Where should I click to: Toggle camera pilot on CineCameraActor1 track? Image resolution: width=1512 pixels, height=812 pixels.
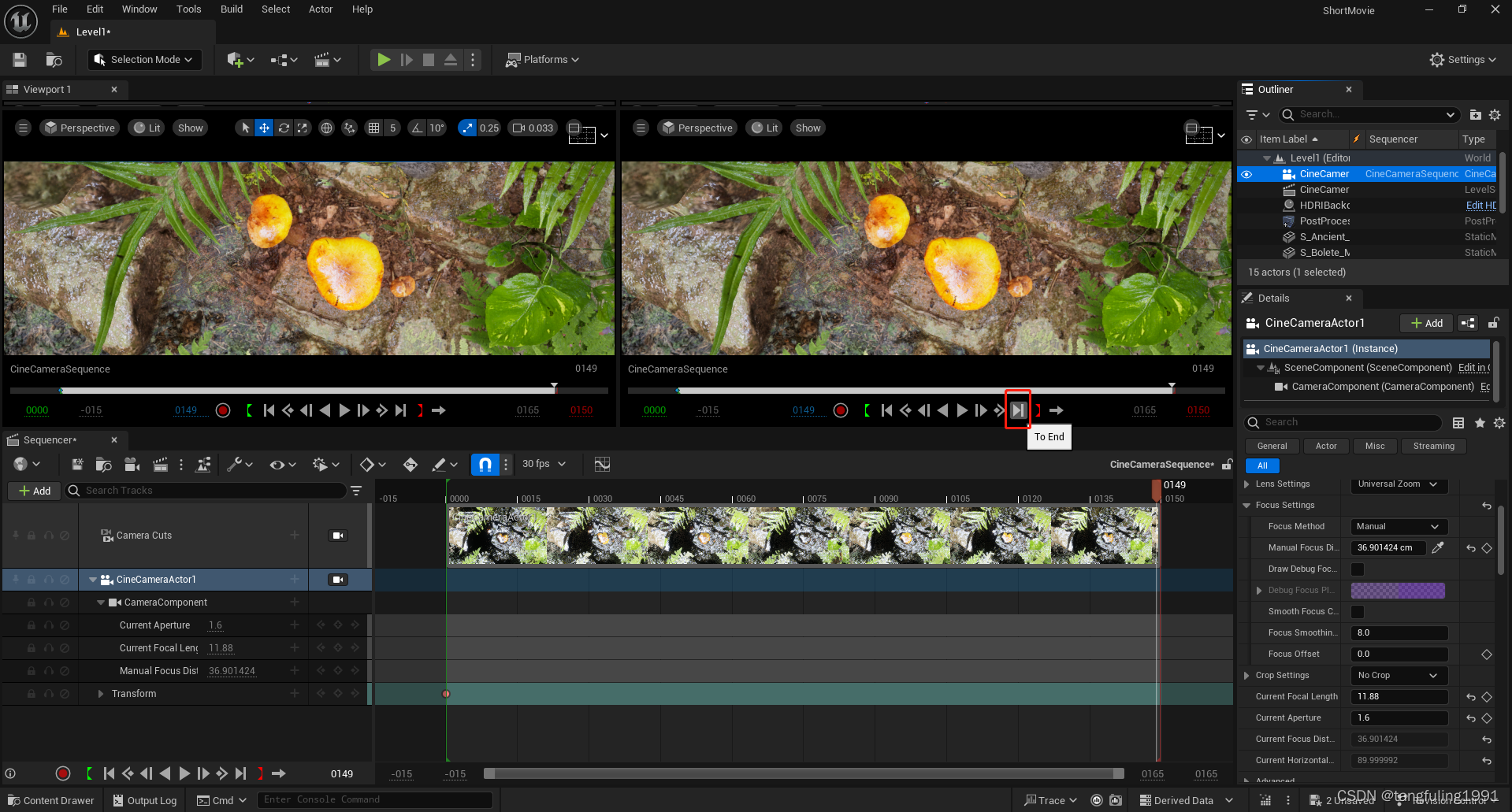click(x=338, y=580)
